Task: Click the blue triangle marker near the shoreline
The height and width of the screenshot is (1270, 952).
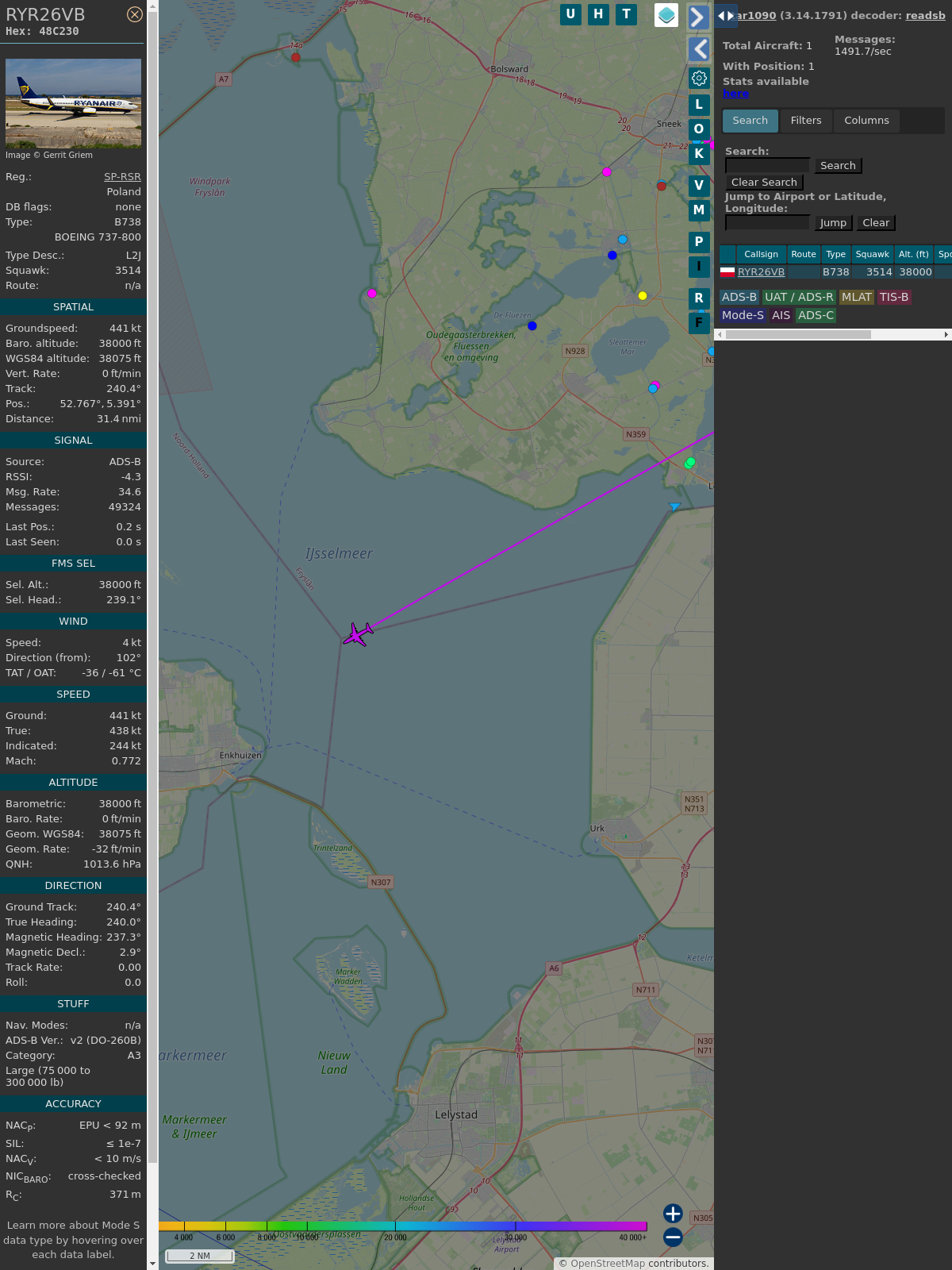Action: point(674,506)
